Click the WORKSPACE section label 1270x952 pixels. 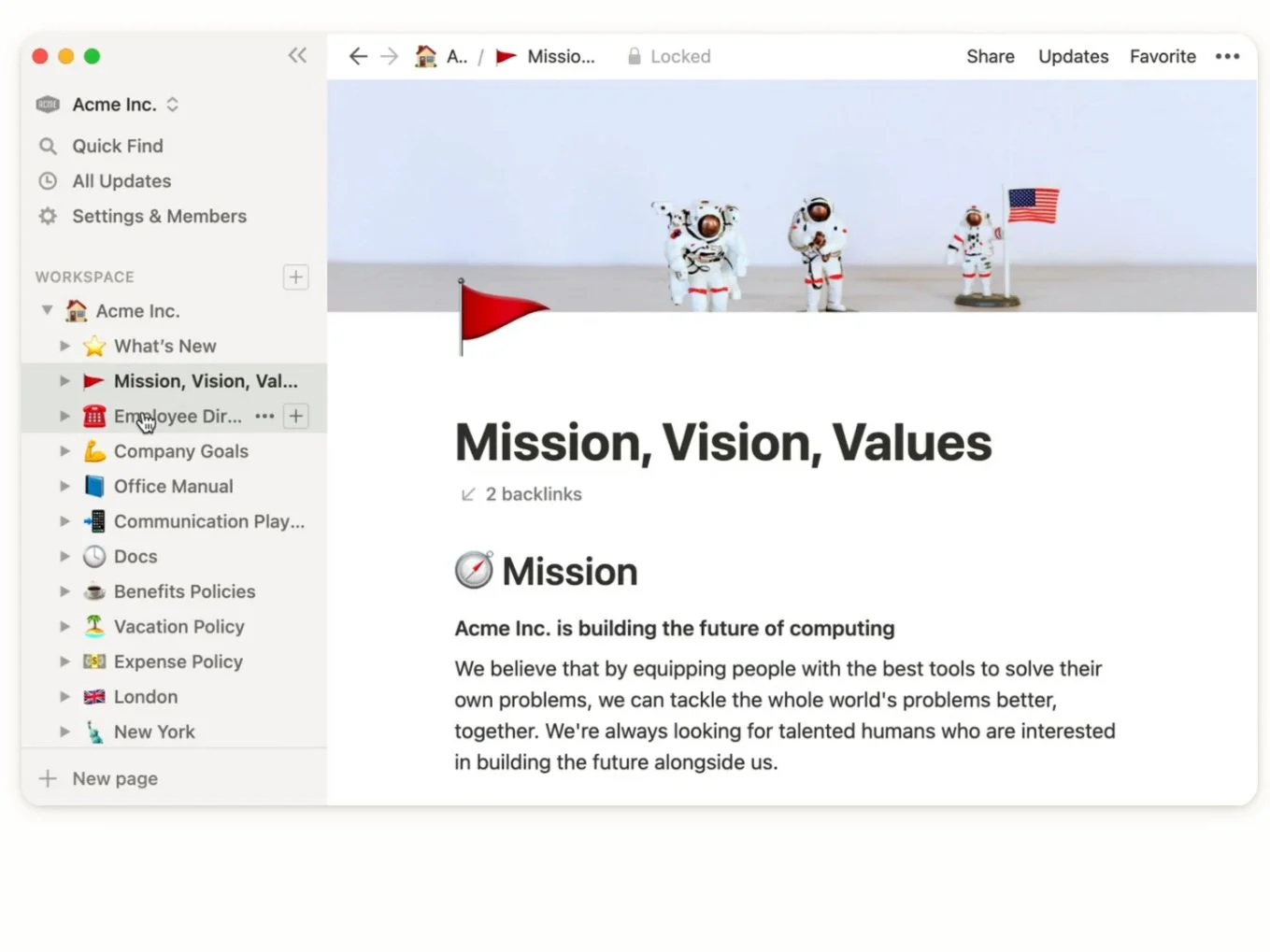85,277
